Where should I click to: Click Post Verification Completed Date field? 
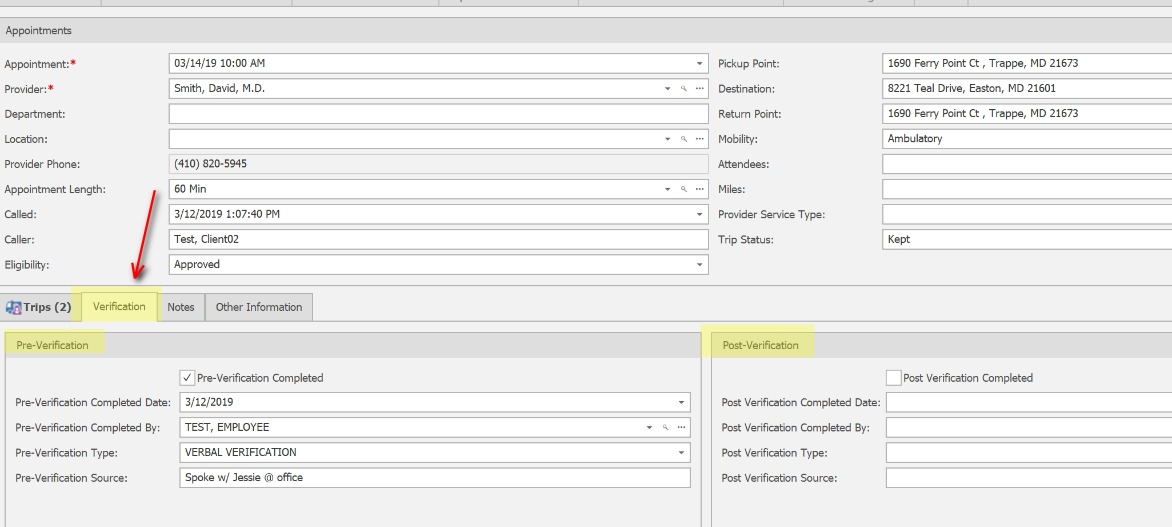(1028, 402)
